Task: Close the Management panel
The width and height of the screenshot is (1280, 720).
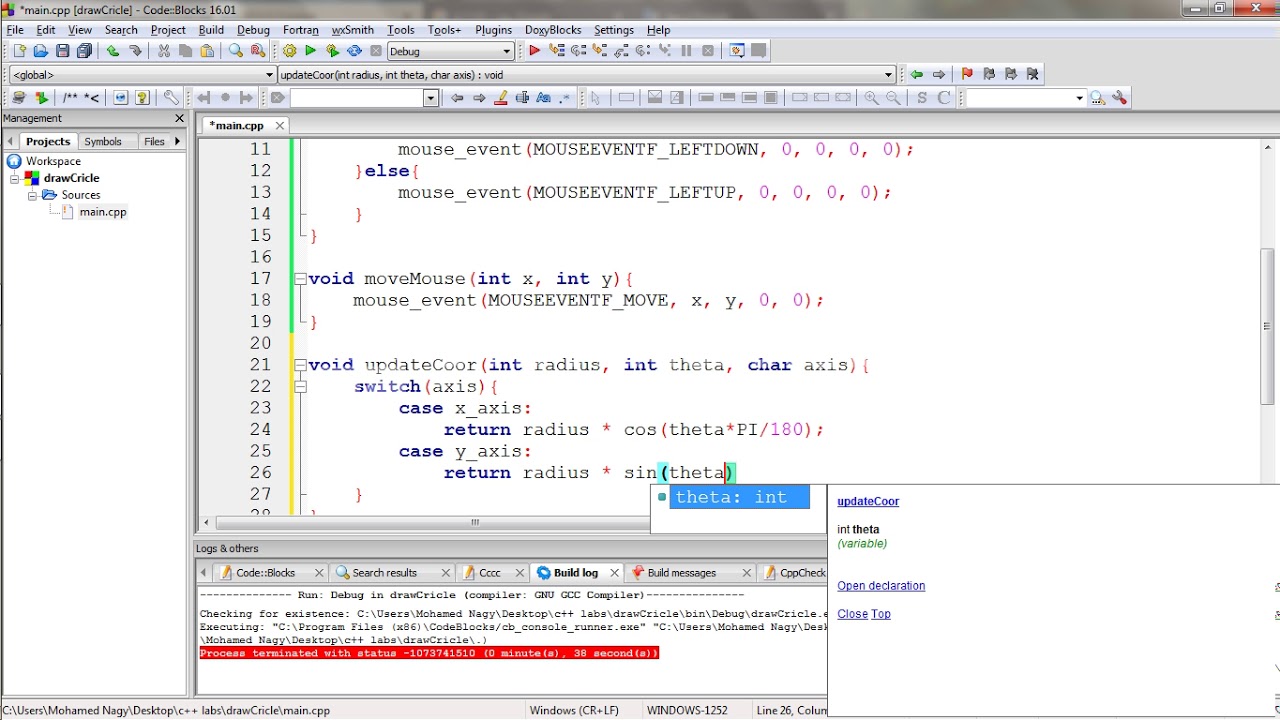Action: pos(180,118)
